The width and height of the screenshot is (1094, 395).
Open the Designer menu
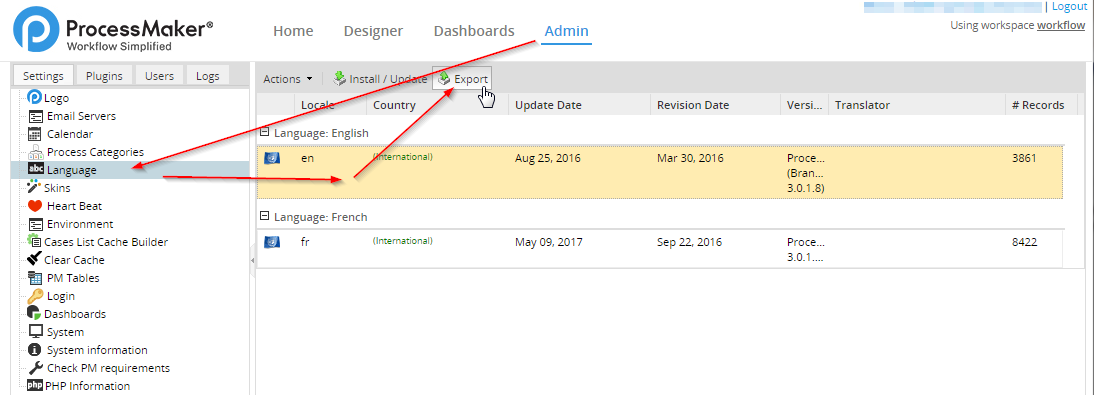pyautogui.click(x=373, y=31)
